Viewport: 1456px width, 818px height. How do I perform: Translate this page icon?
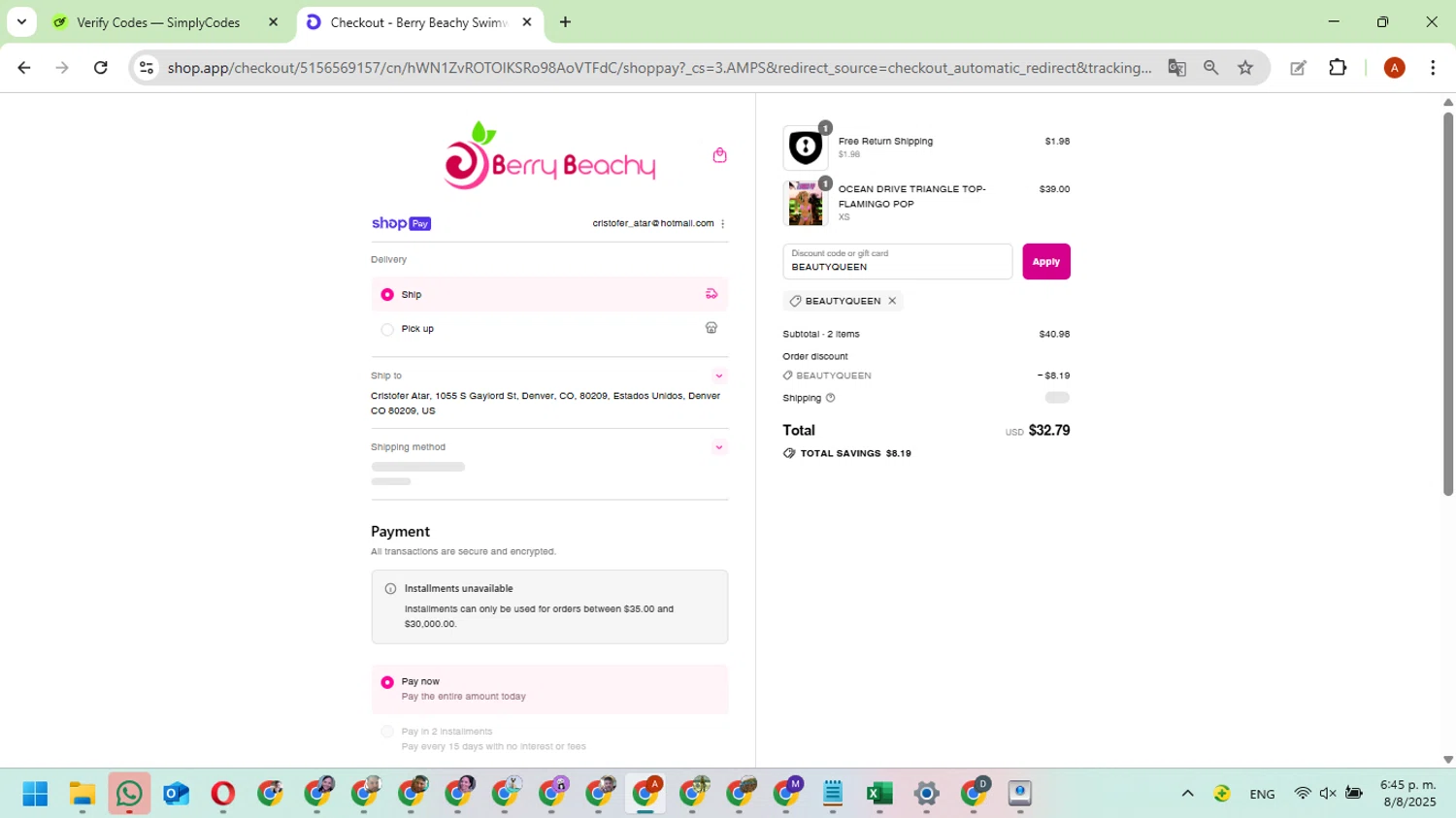click(x=1176, y=68)
